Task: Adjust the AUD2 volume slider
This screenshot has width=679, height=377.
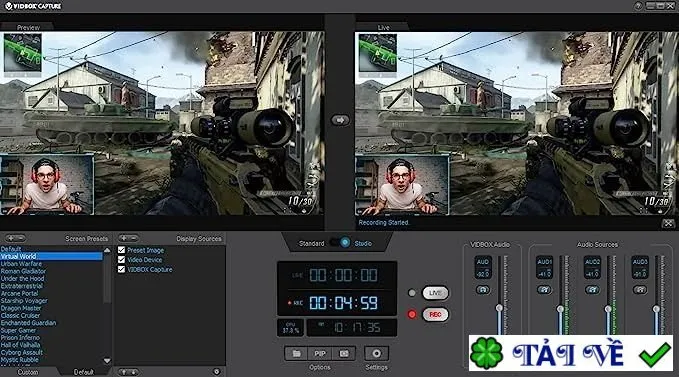Action: pos(608,309)
